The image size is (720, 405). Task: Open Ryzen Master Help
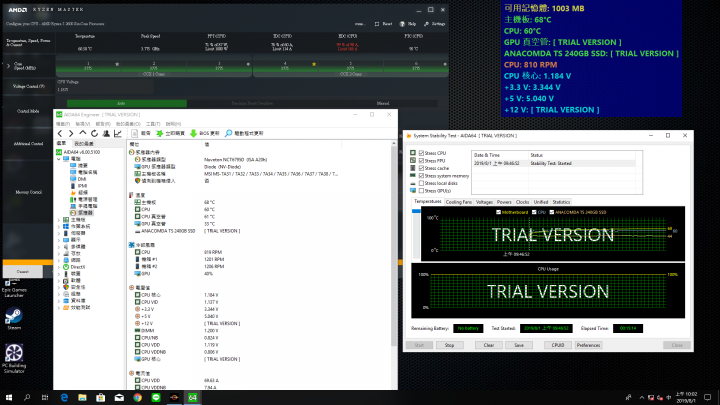pyautogui.click(x=408, y=24)
